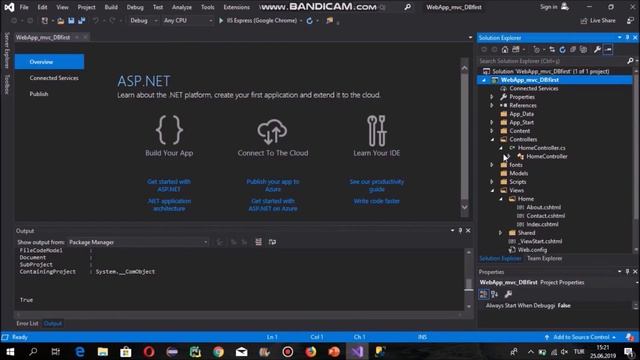Viewport: 640px width, 360px height.
Task: Start debugging with IIS Express play button
Action: click(221, 20)
